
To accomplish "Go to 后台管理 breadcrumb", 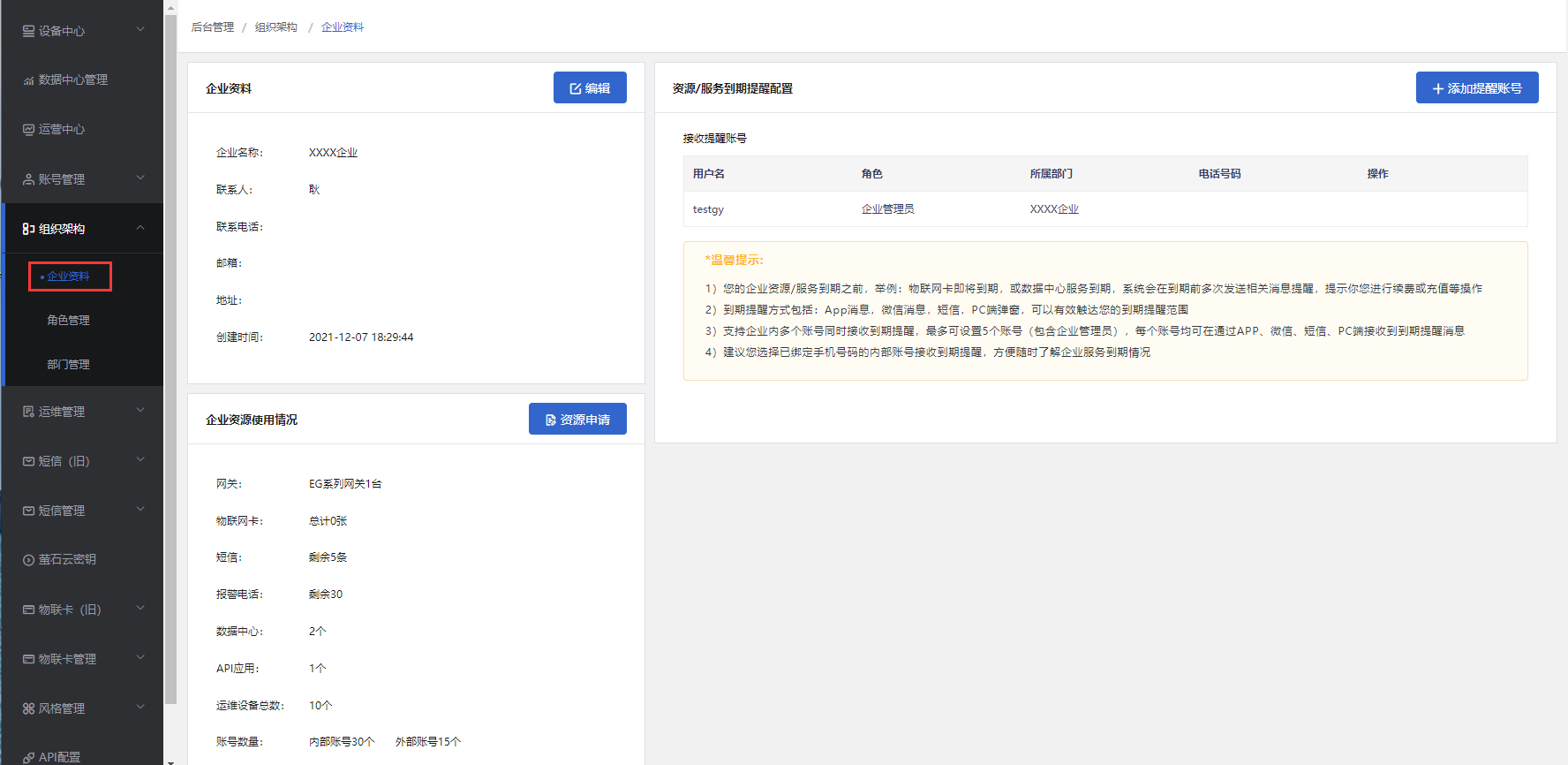I will tap(213, 27).
